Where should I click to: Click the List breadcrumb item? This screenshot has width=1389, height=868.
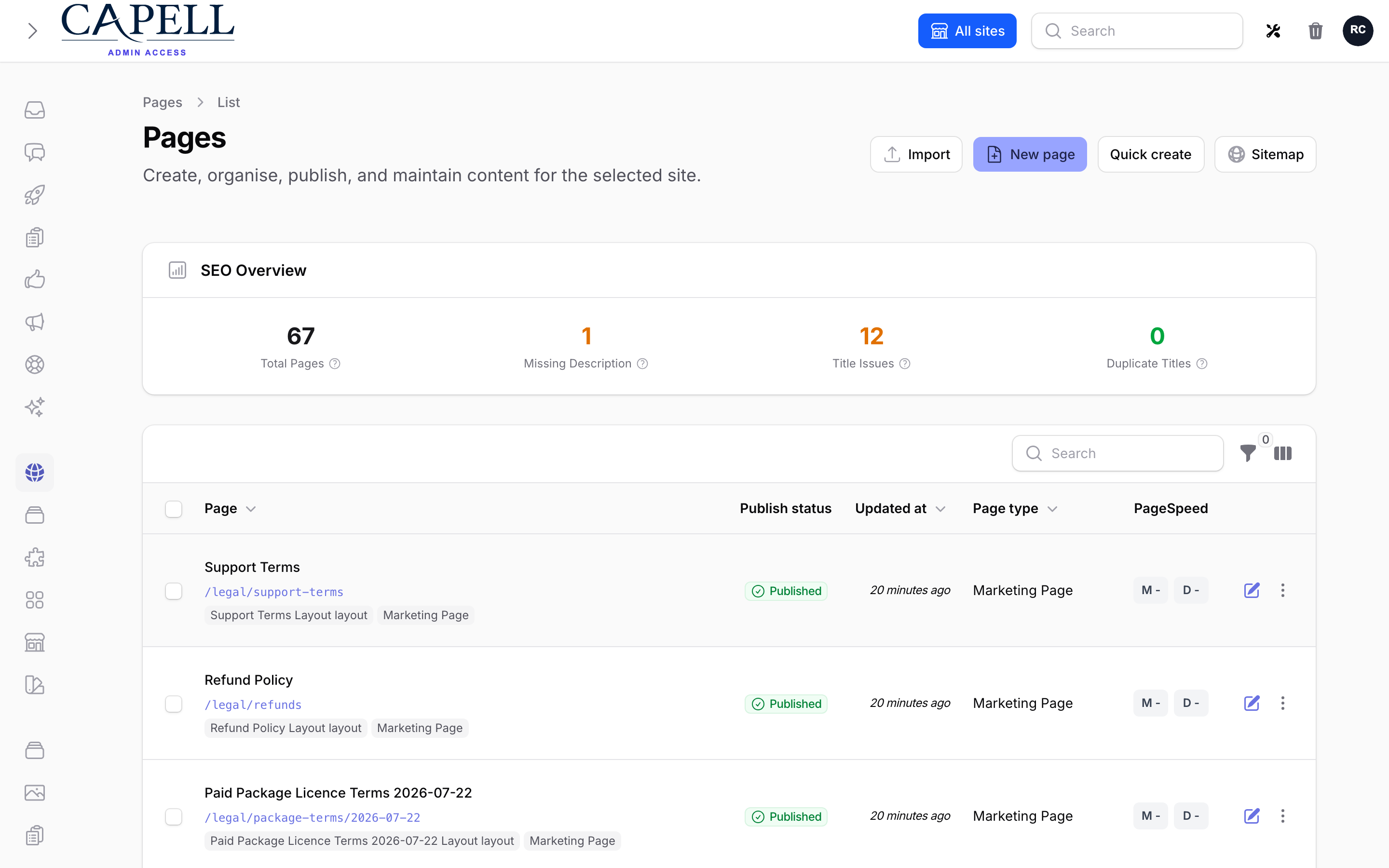tap(229, 102)
